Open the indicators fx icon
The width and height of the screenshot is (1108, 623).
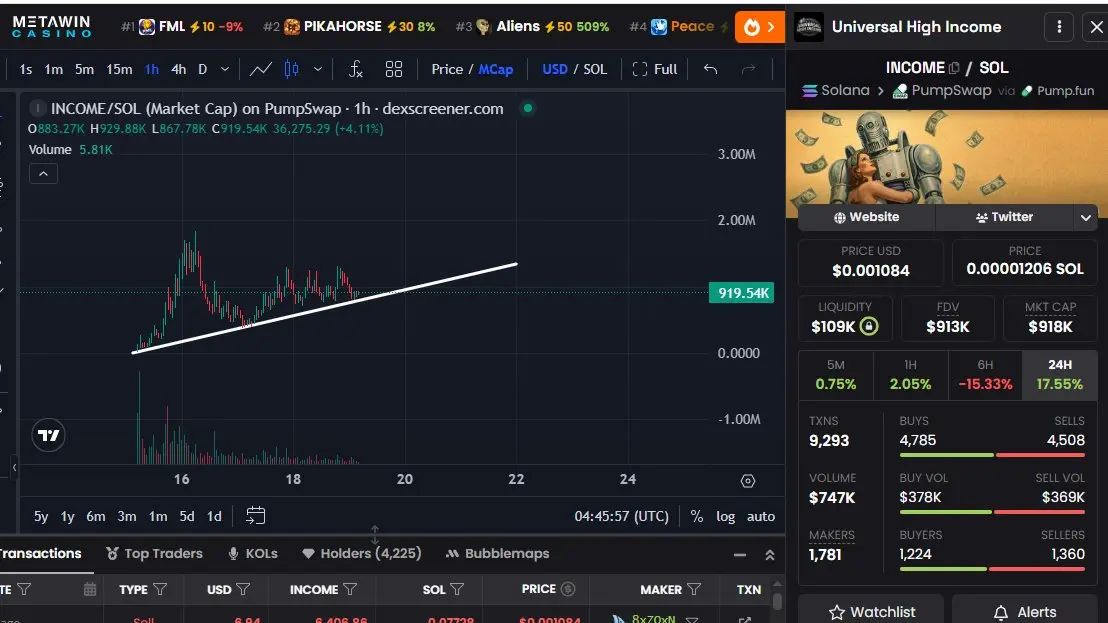pyautogui.click(x=355, y=69)
